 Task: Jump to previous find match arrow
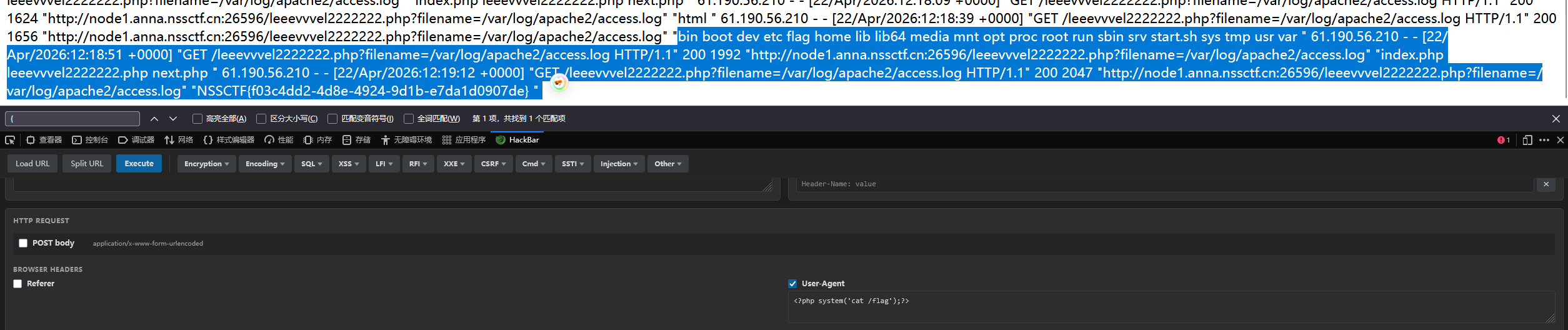pos(154,119)
